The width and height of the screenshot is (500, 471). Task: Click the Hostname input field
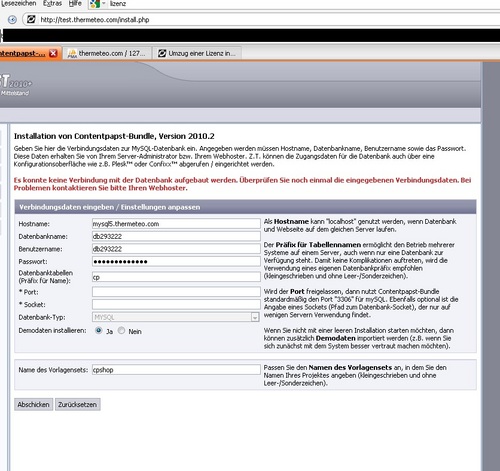(x=176, y=224)
